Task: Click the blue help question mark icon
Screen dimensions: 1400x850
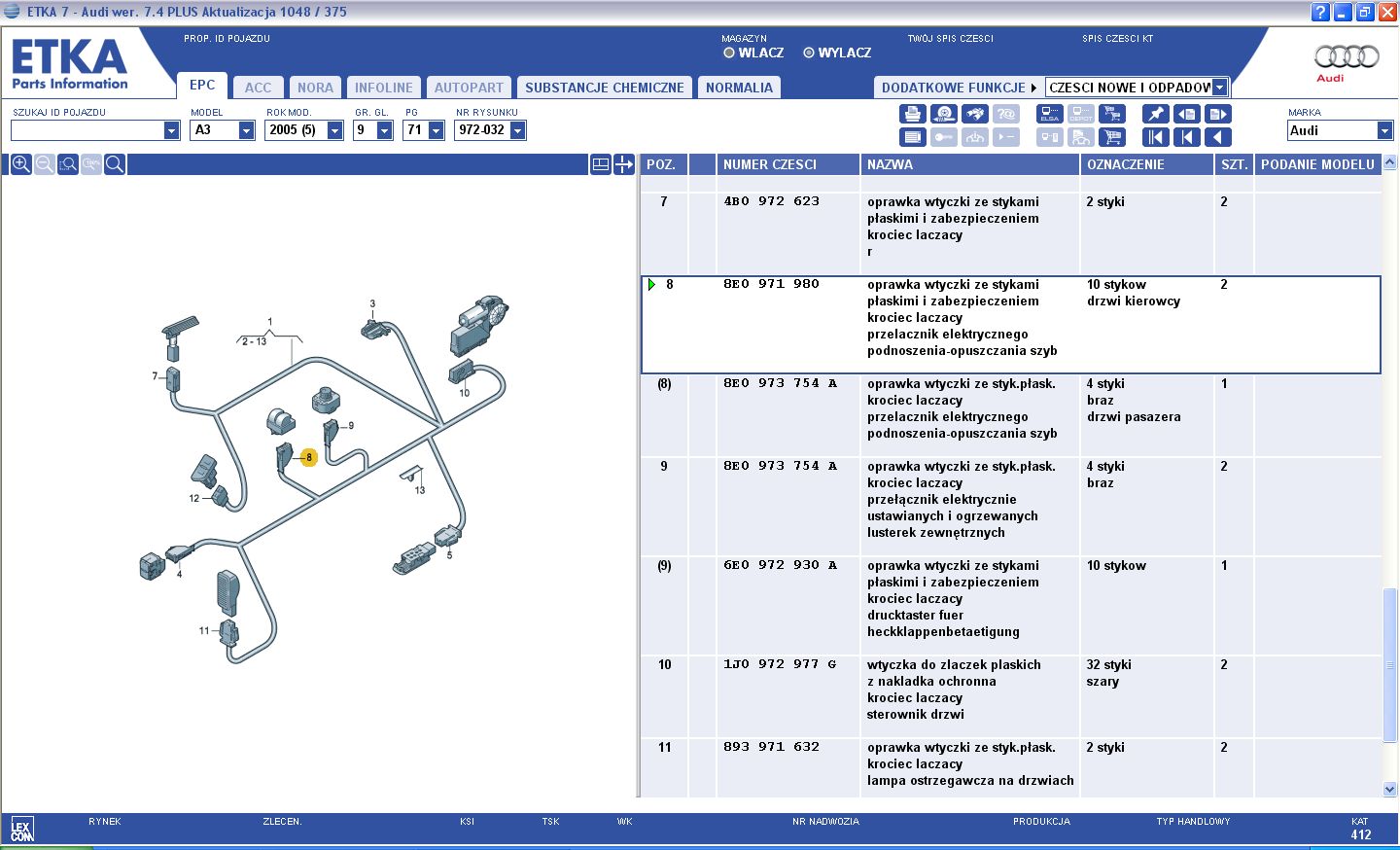Action: click(1320, 12)
